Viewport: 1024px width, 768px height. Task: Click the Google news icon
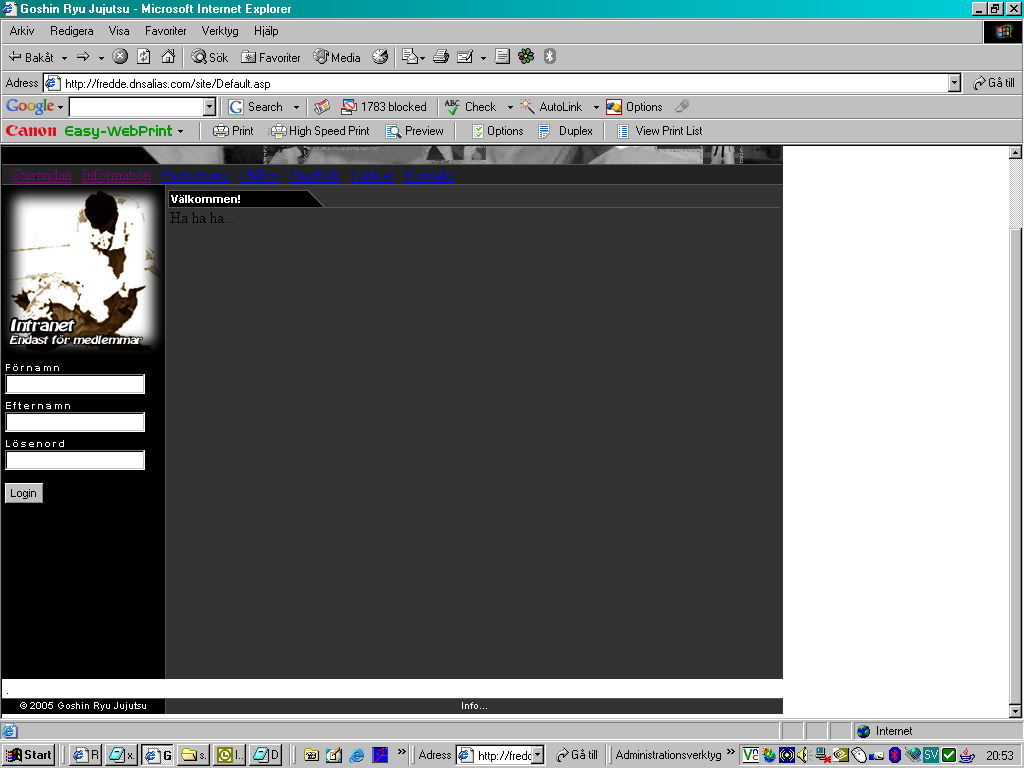pos(321,107)
